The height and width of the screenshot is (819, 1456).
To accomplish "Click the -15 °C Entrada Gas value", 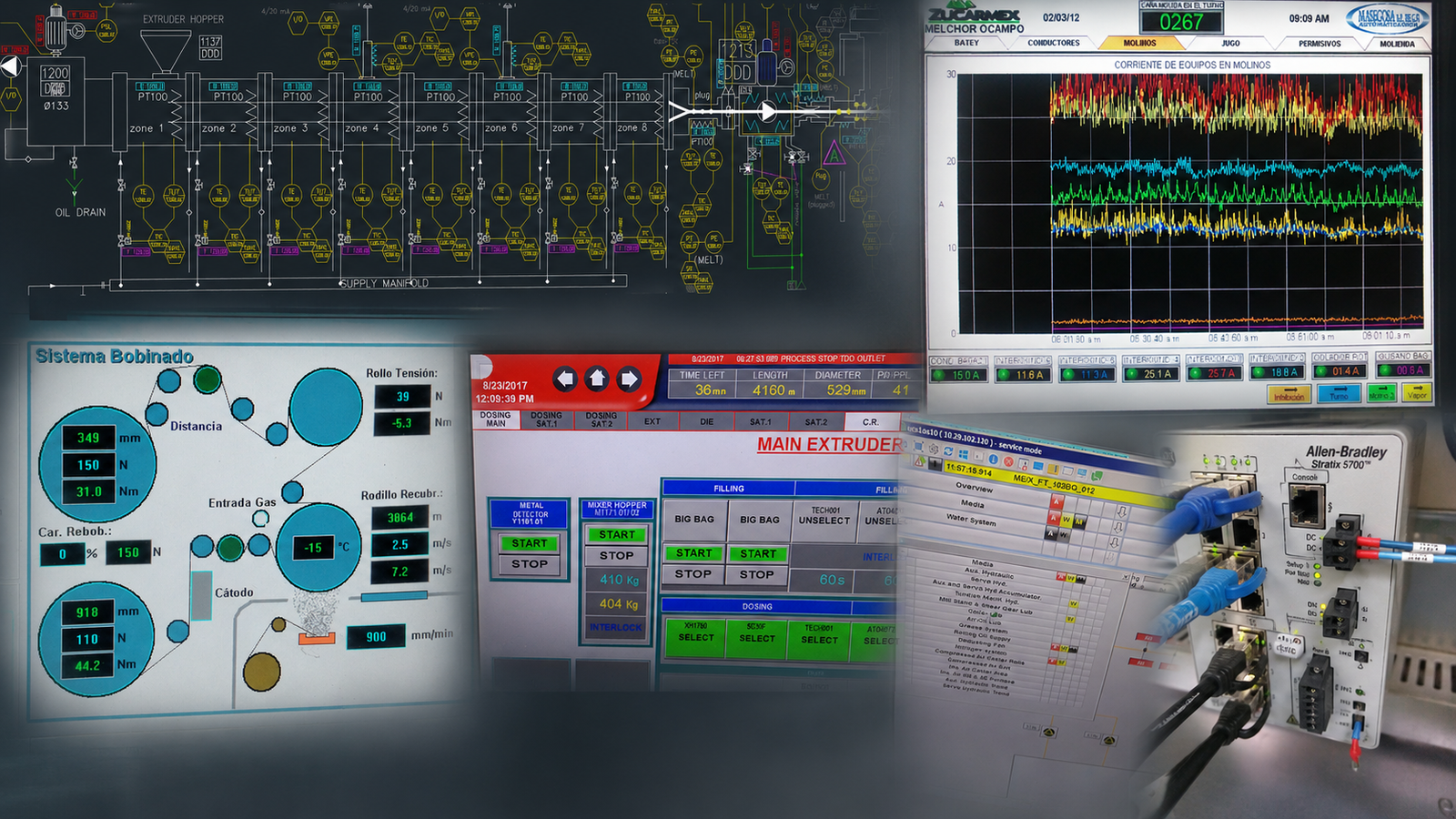I will (314, 547).
